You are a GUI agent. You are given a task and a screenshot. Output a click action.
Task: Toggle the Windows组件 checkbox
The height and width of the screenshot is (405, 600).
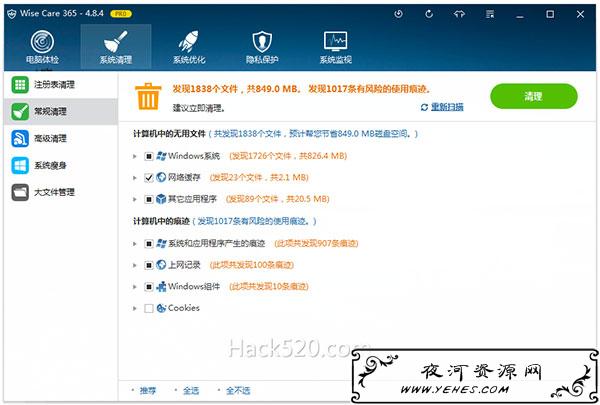point(149,287)
